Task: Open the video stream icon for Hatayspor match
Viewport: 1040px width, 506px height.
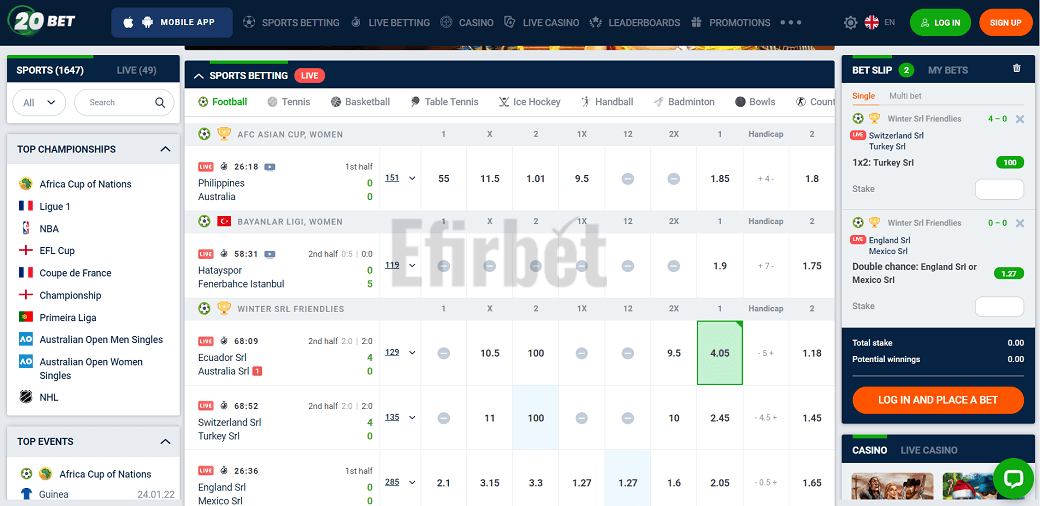Action: pyautogui.click(x=269, y=254)
